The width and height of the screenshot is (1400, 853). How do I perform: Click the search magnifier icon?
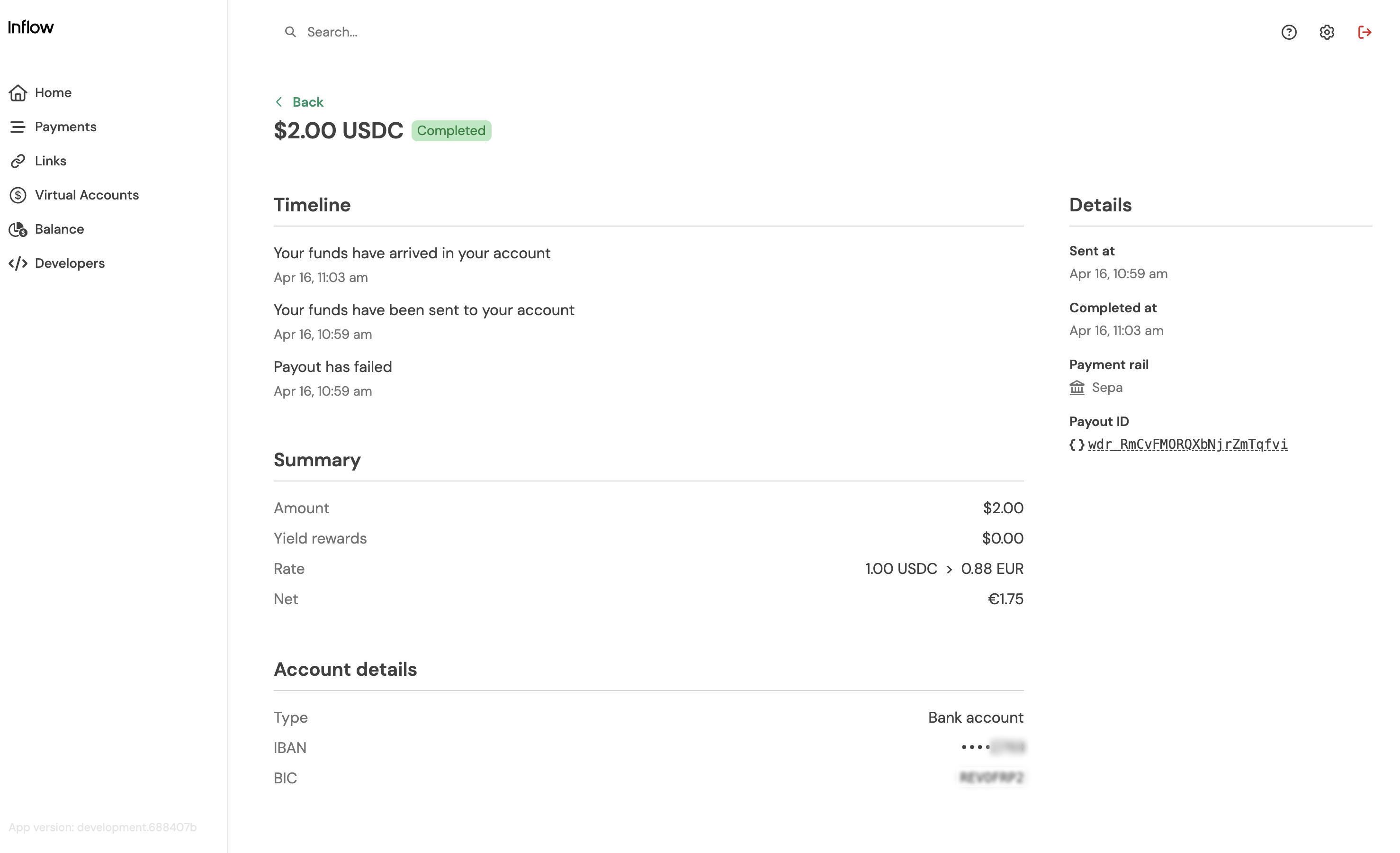point(290,32)
